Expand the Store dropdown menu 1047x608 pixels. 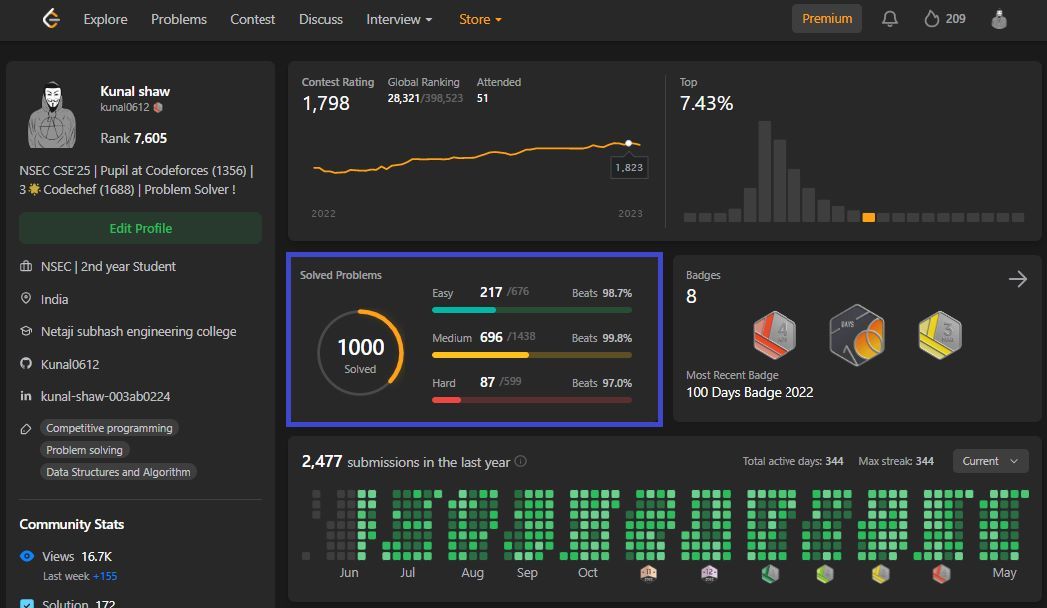coord(480,19)
